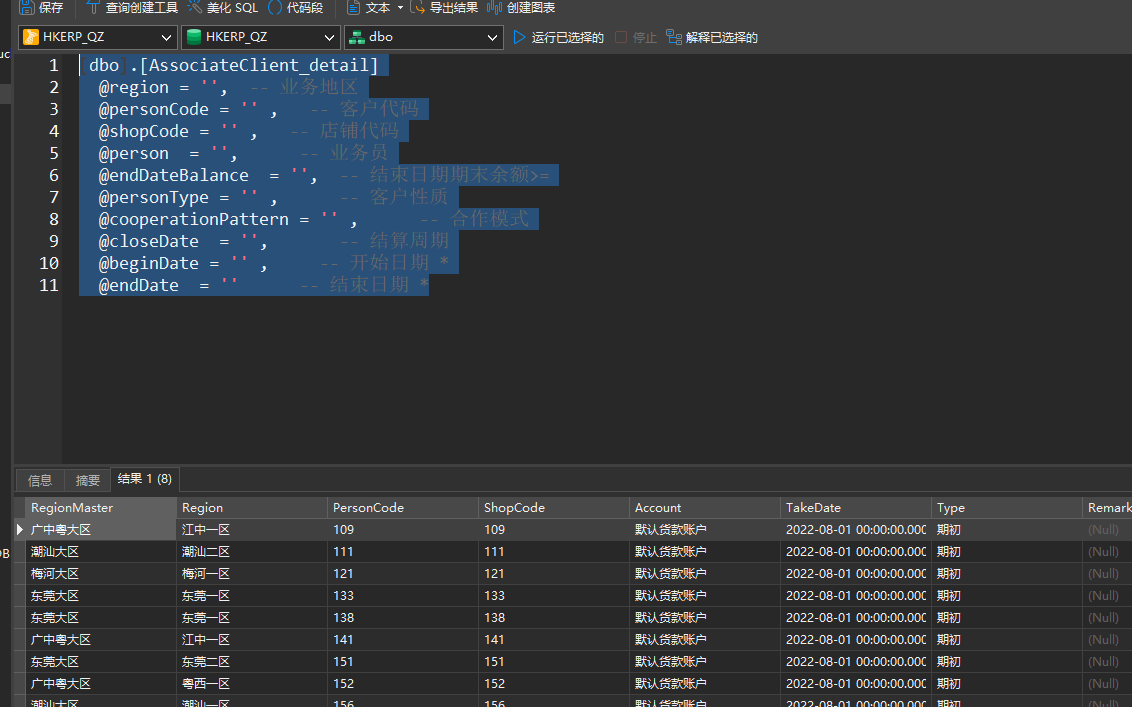The image size is (1132, 707).
Task: Click the PersonCode 109 cell
Action: tap(402, 529)
